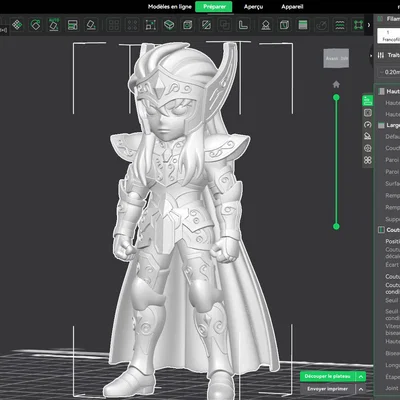Select the four-circle side tab icon

pos(368,160)
